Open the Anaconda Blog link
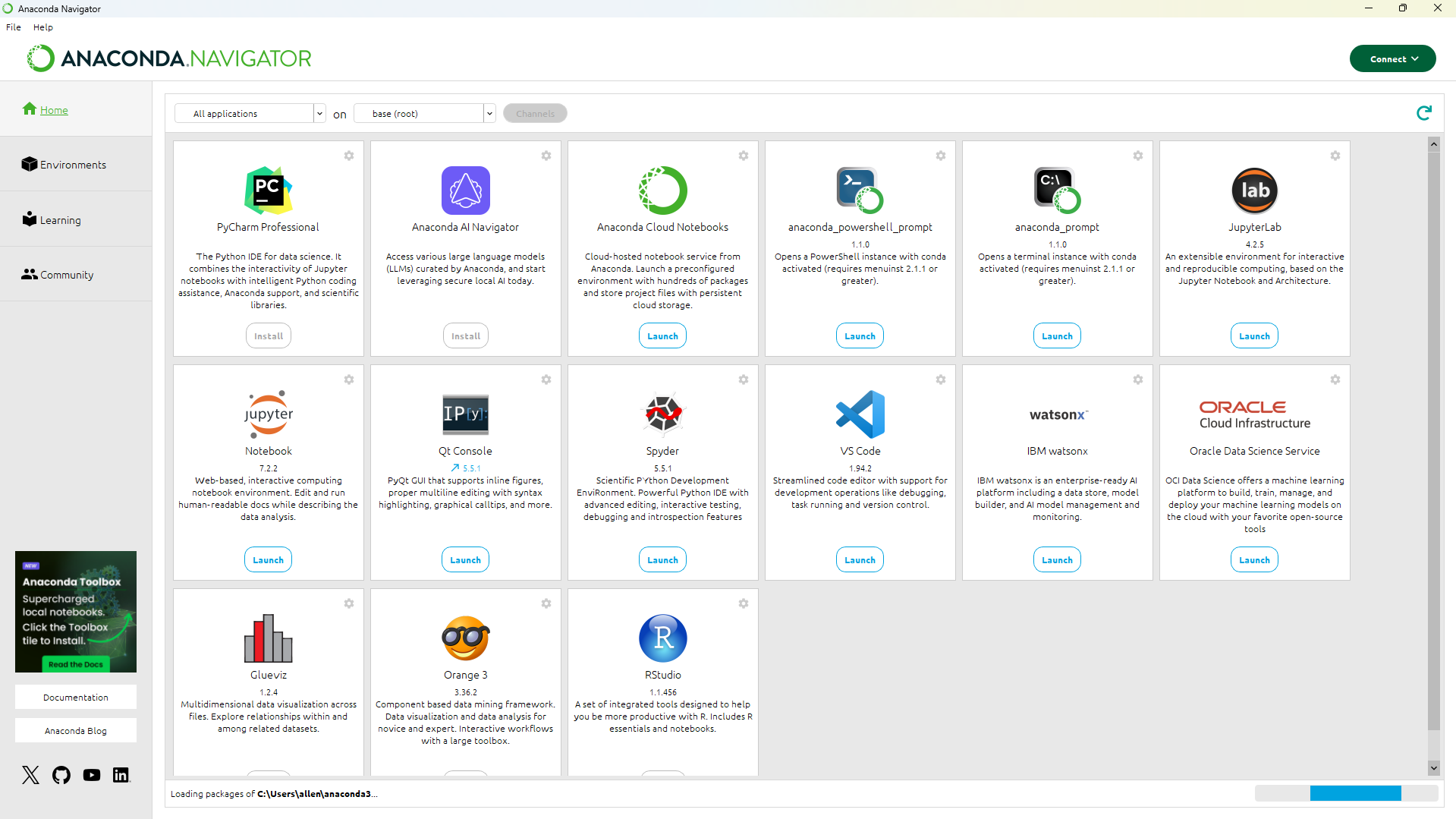Image resolution: width=1456 pixels, height=819 pixels. coord(76,730)
